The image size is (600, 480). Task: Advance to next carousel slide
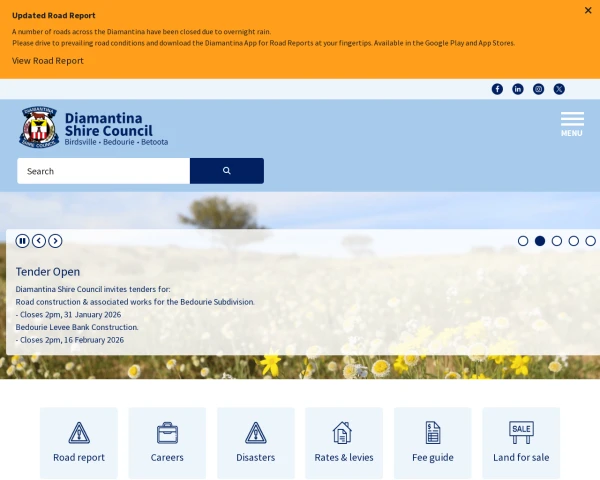point(55,241)
